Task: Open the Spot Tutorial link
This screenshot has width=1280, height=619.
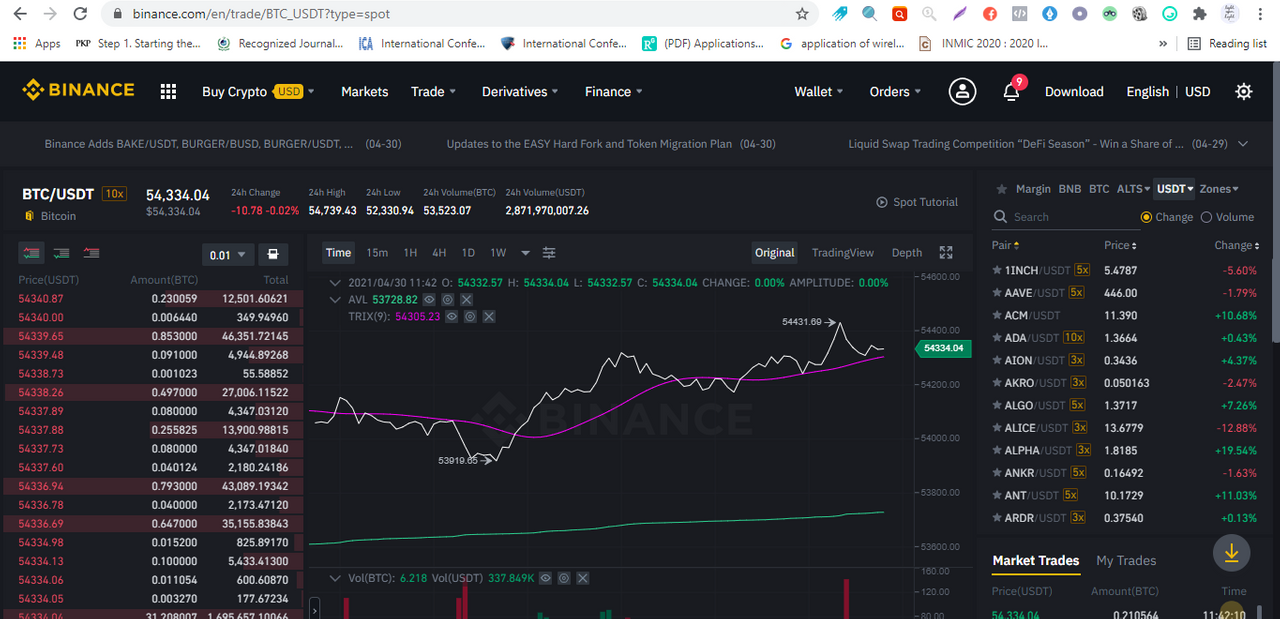Action: coord(917,202)
